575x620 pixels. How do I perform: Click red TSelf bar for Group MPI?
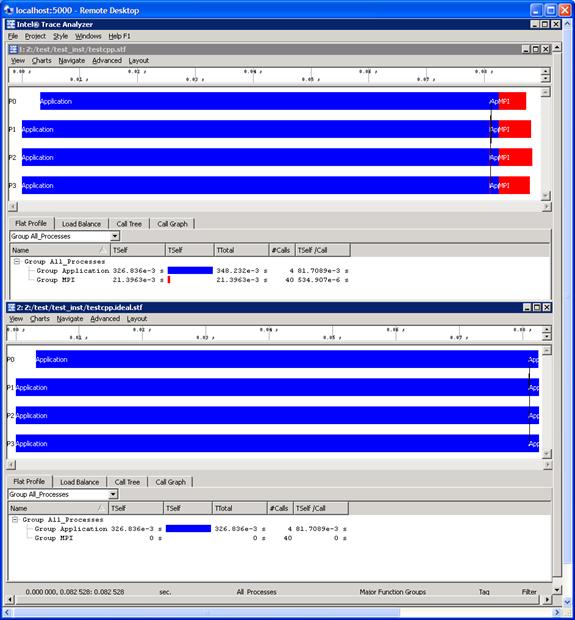click(169, 280)
